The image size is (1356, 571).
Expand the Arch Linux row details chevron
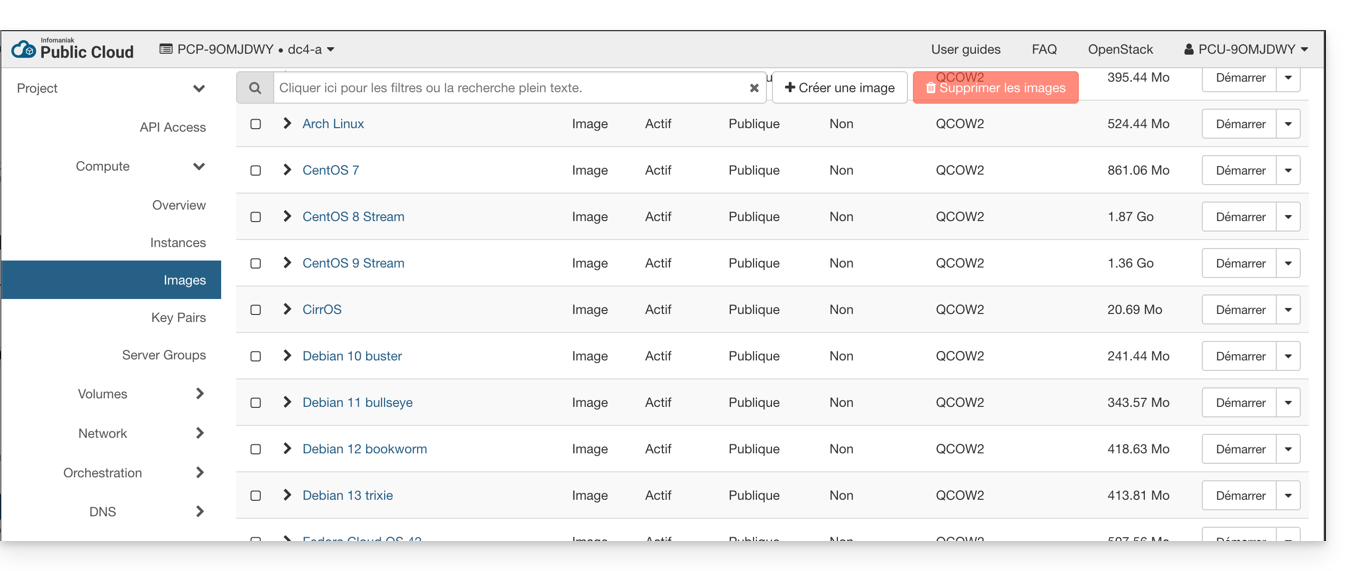287,124
